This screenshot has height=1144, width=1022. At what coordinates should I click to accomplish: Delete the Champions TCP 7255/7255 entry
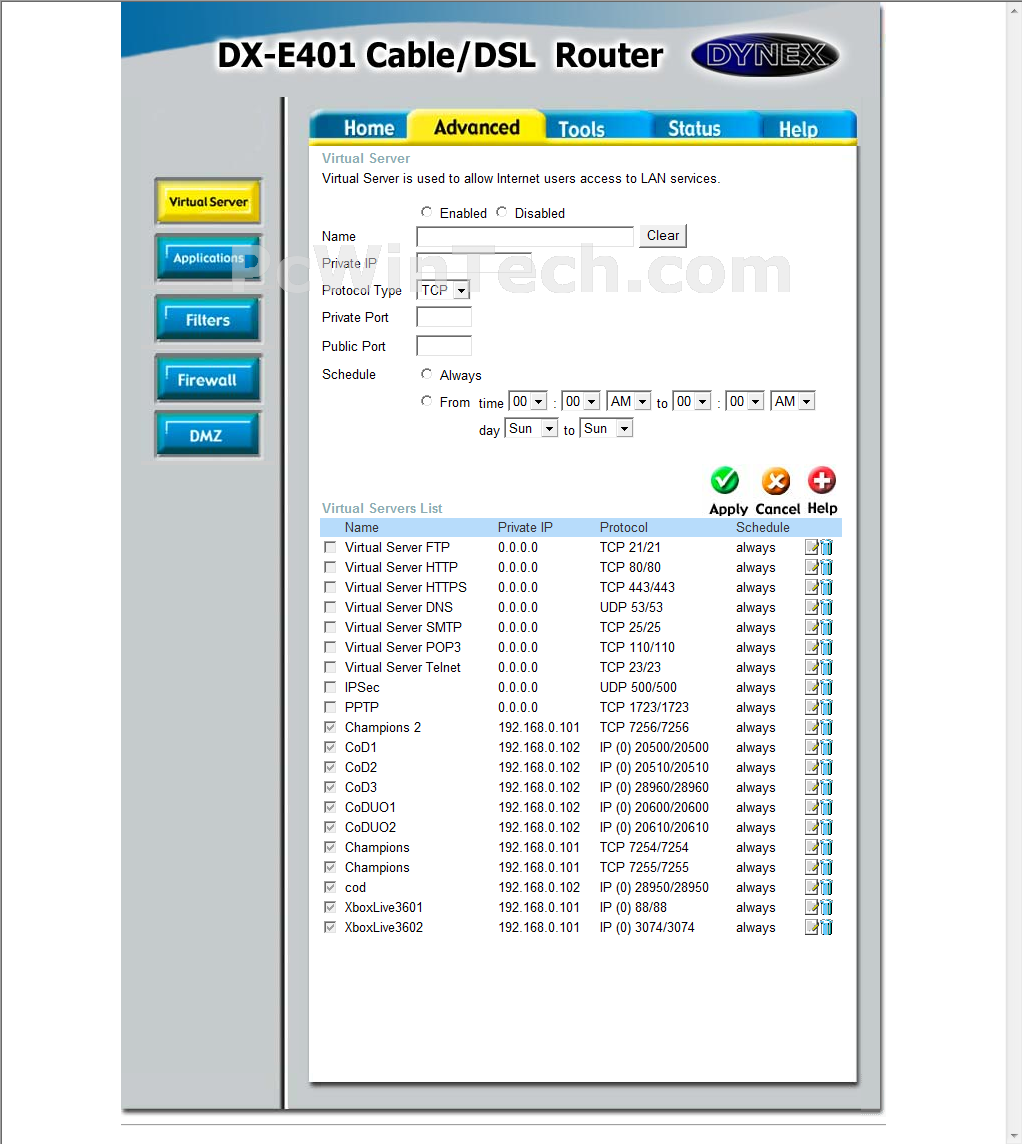tap(826, 867)
